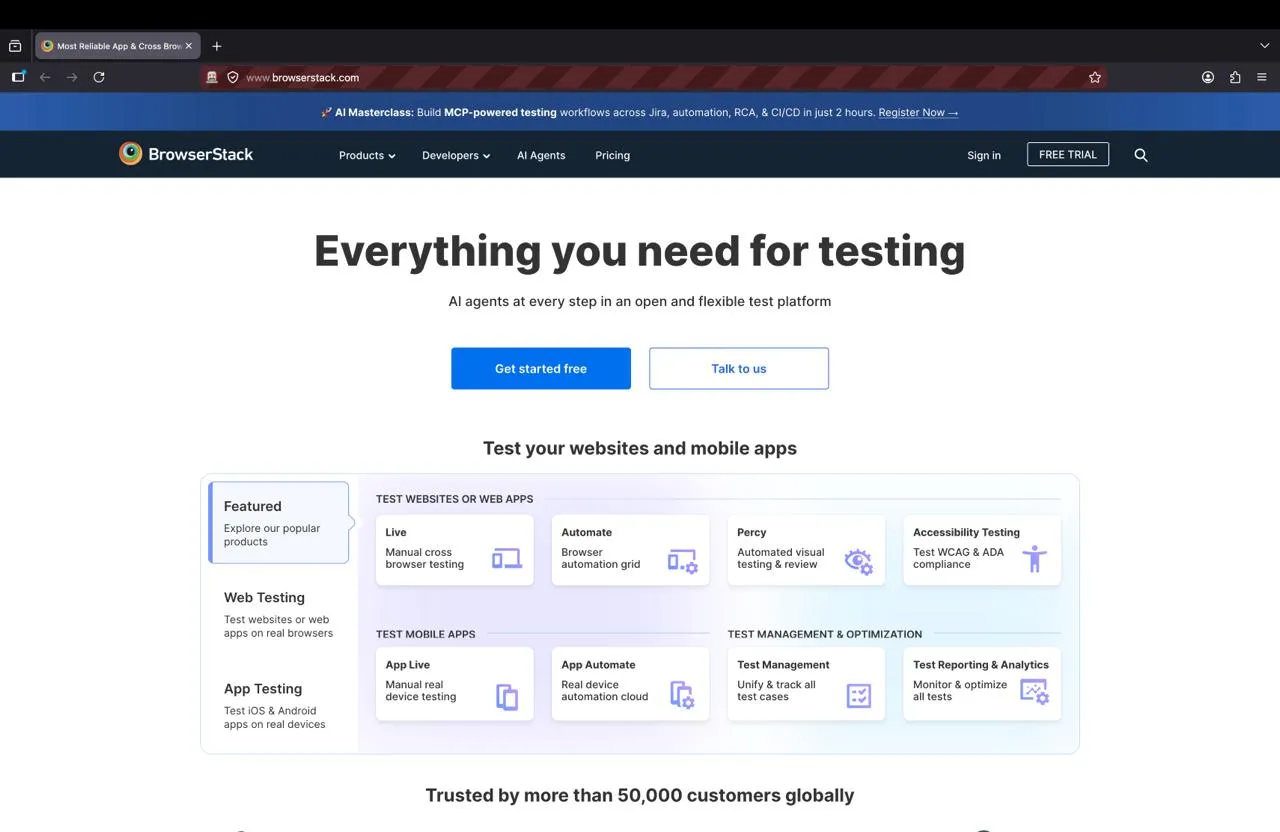
Task: Click the 'AI agents at every step' subtitle
Action: pos(640,301)
